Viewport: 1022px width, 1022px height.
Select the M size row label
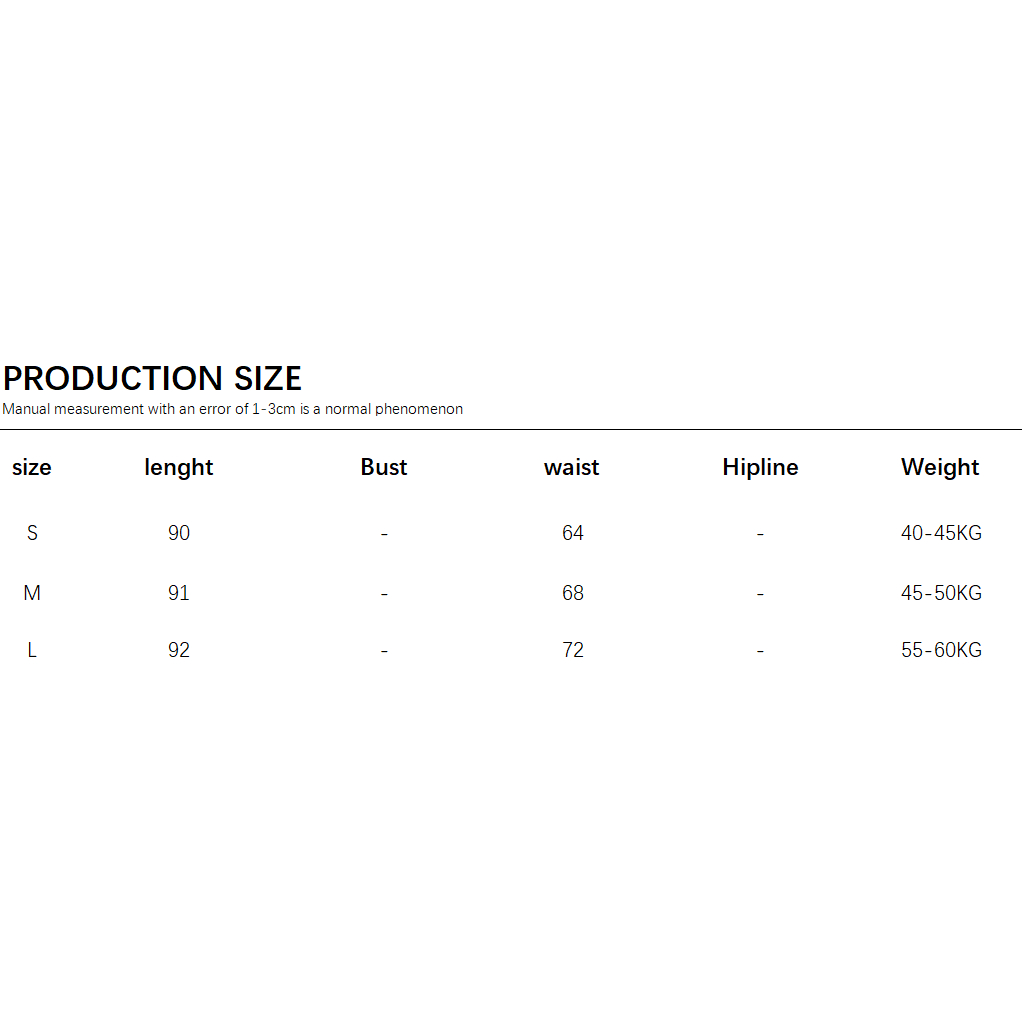(x=32, y=593)
